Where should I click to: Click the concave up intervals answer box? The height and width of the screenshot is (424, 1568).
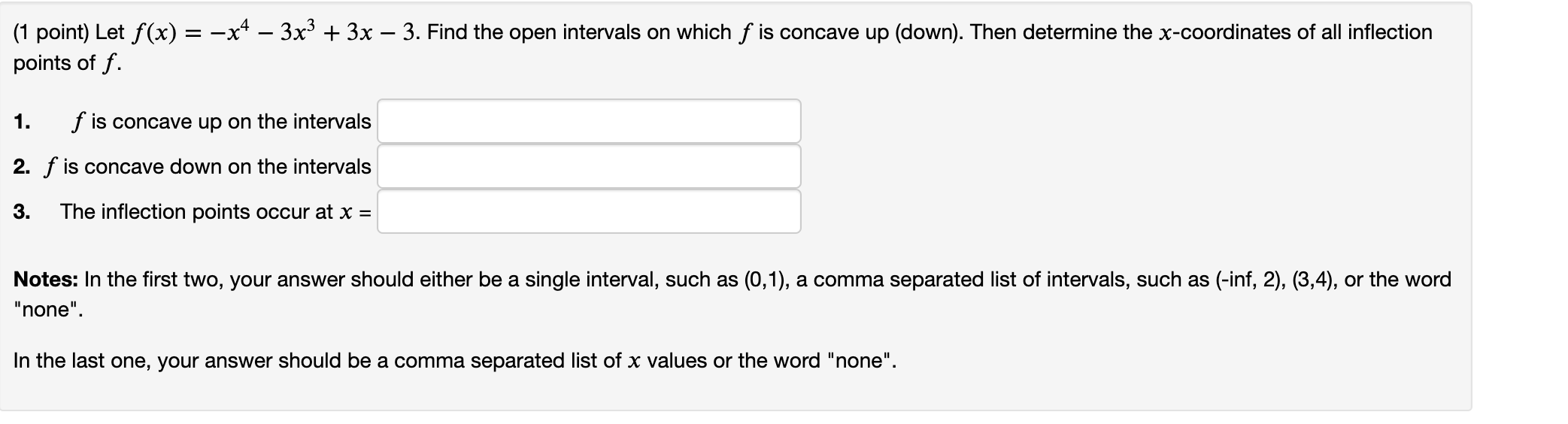[x=589, y=121]
